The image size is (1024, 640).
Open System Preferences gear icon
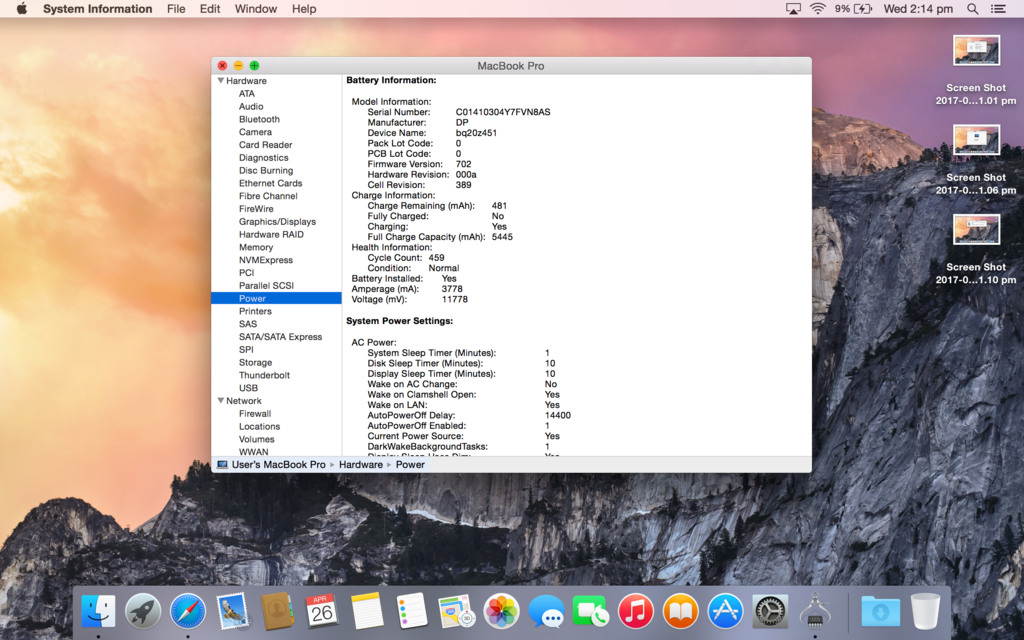pos(770,612)
